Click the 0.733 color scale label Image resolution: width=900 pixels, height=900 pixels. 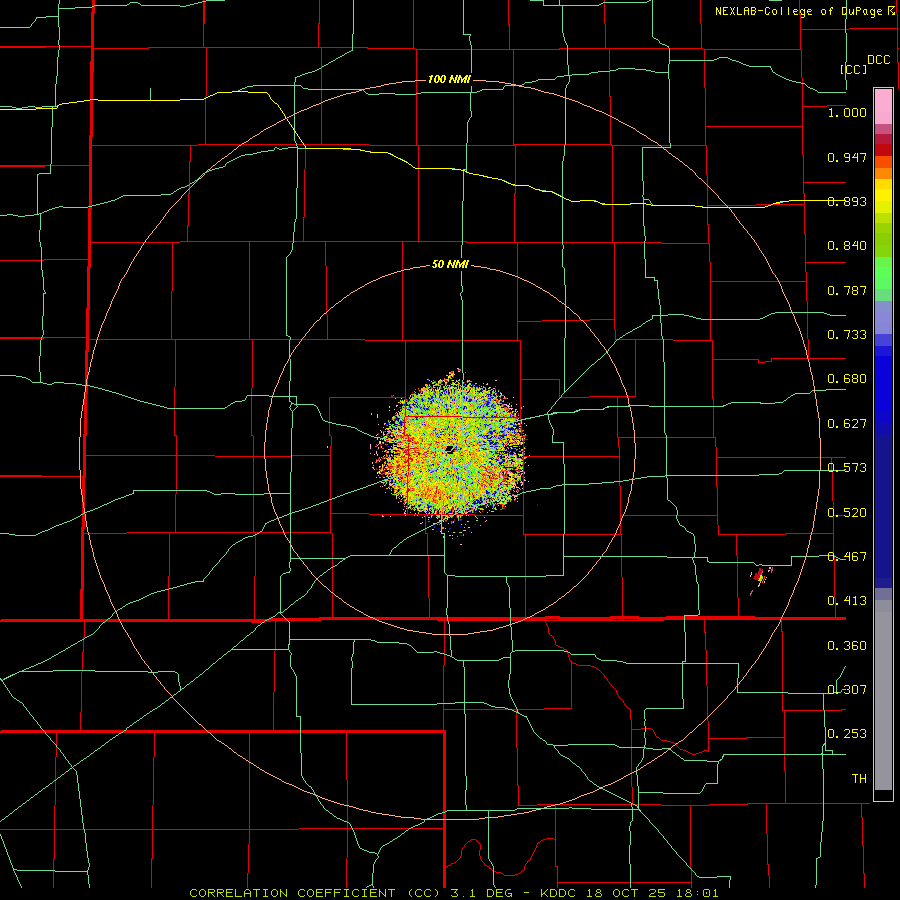[847, 335]
